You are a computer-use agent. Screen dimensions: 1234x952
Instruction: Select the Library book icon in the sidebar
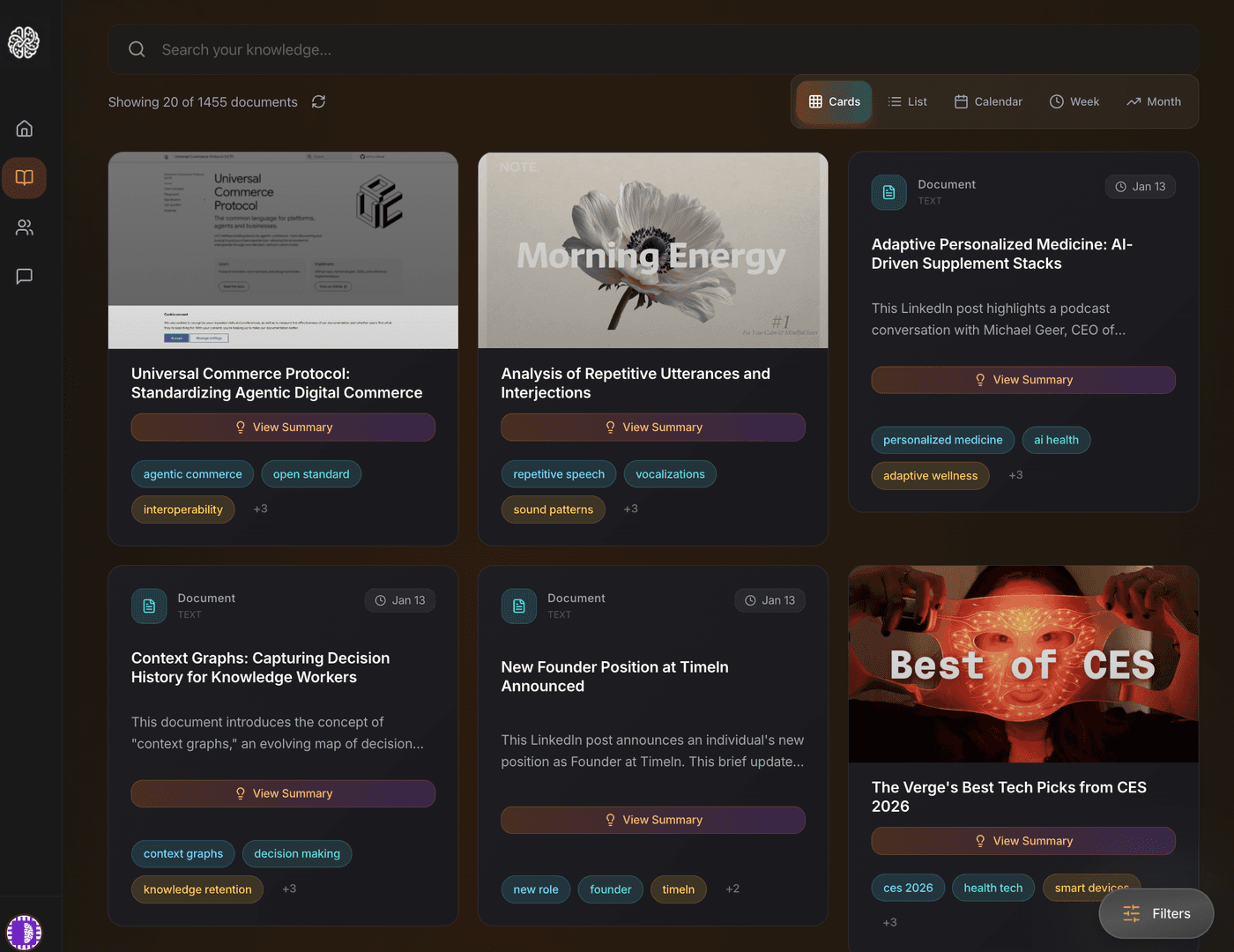pyautogui.click(x=24, y=177)
